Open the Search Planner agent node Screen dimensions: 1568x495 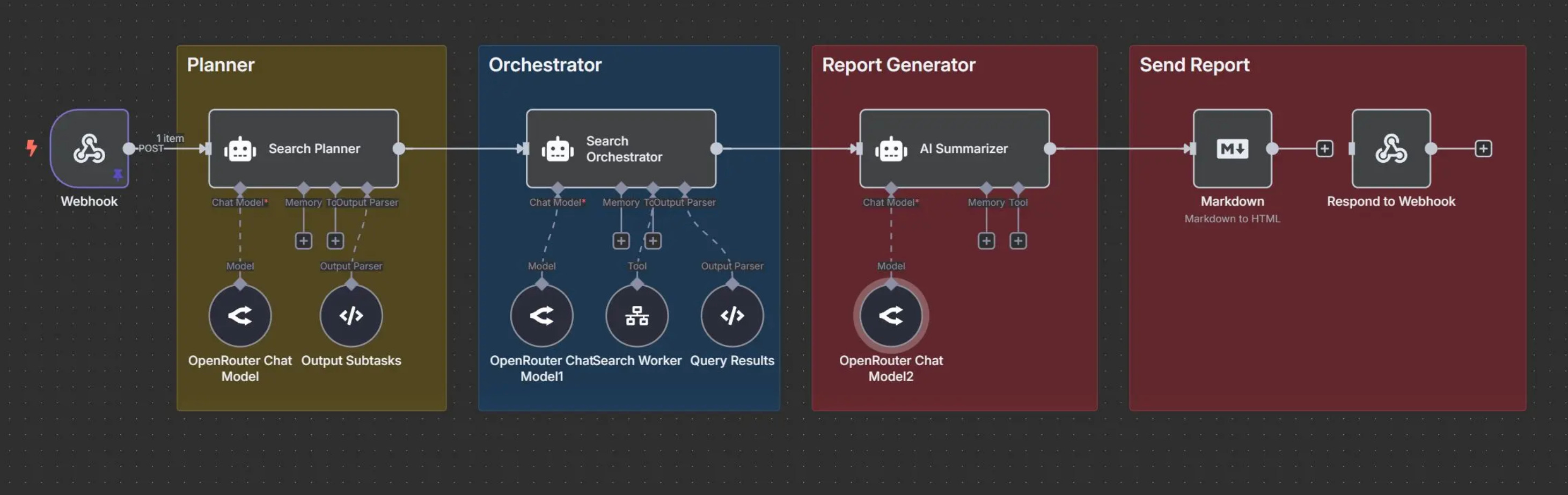click(304, 149)
